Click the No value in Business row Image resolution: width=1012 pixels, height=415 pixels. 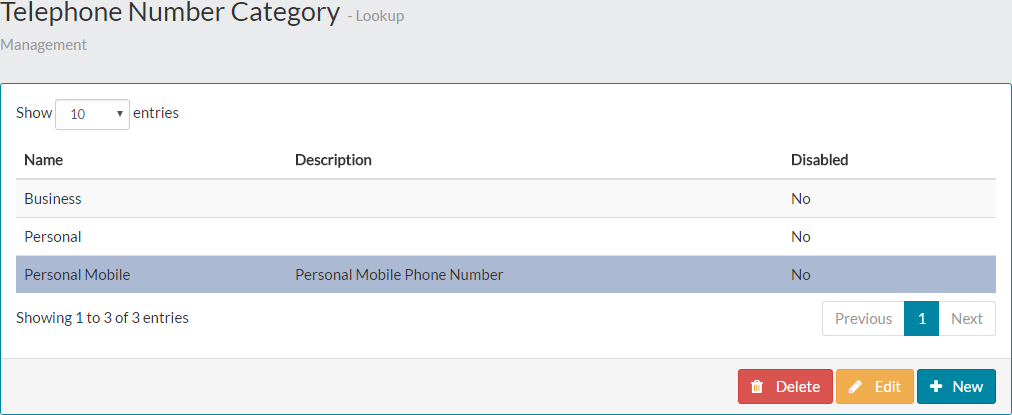tap(800, 199)
